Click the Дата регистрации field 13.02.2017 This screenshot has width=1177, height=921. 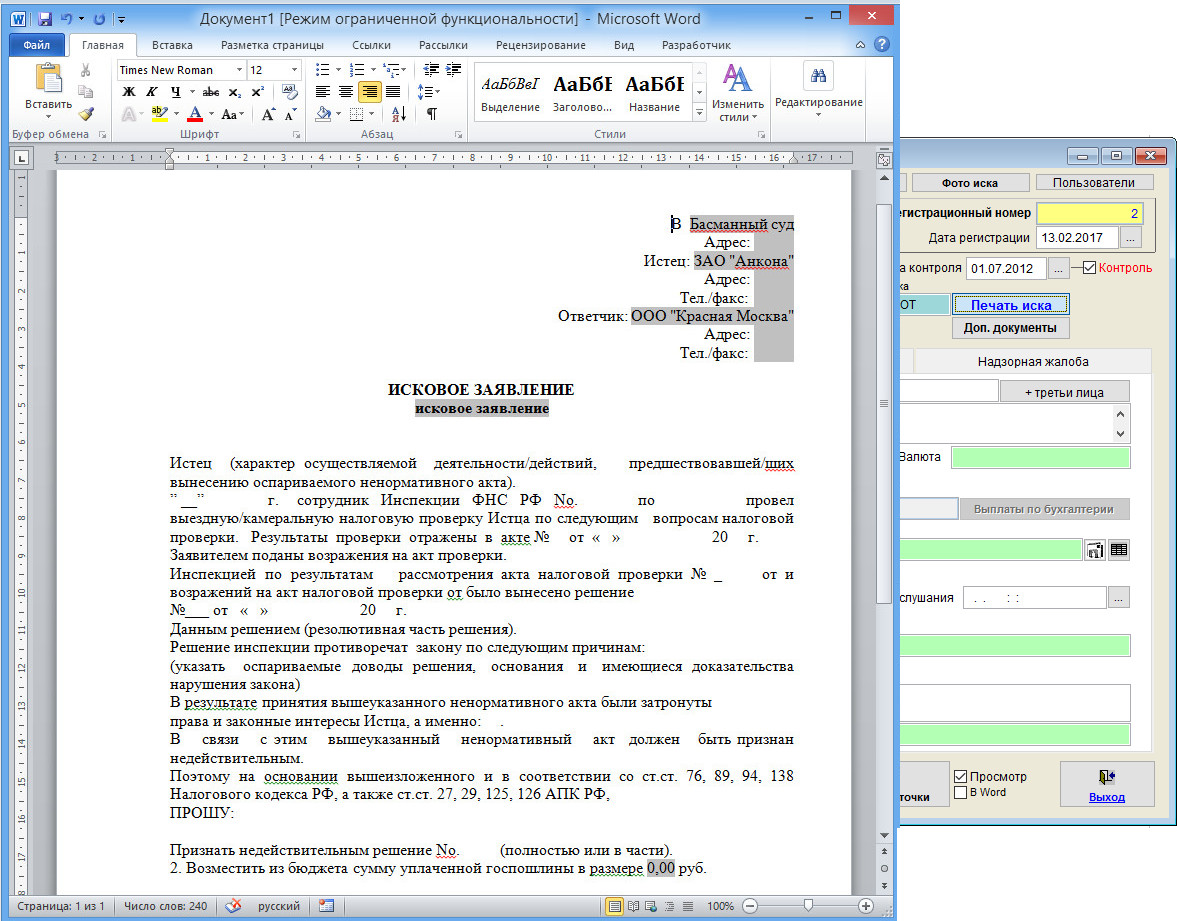(x=1078, y=238)
